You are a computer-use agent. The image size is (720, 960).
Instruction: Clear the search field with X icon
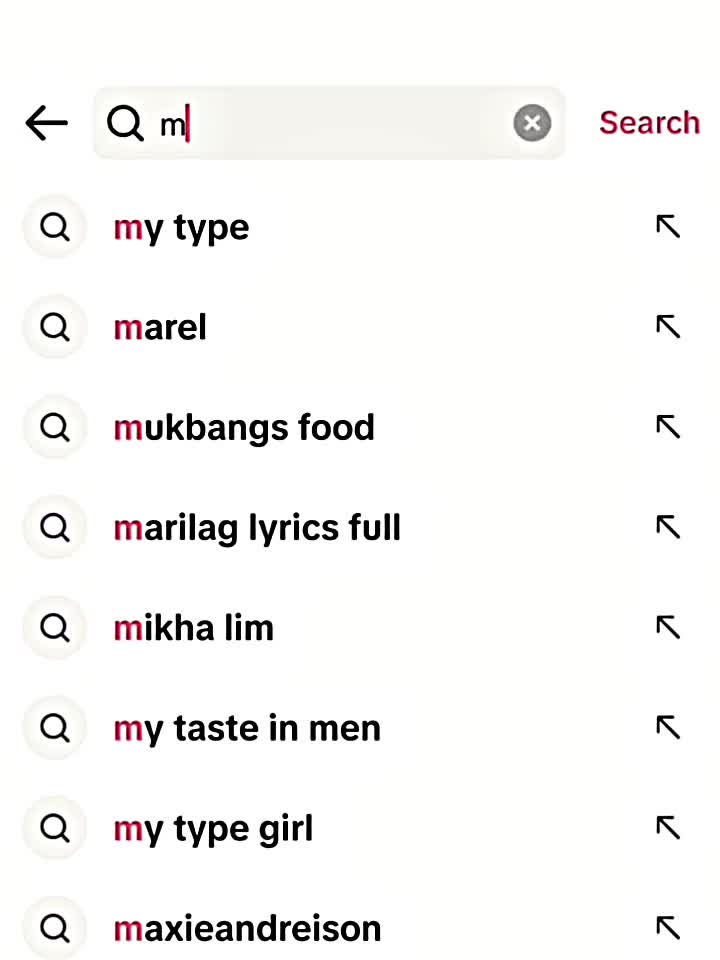click(x=532, y=123)
